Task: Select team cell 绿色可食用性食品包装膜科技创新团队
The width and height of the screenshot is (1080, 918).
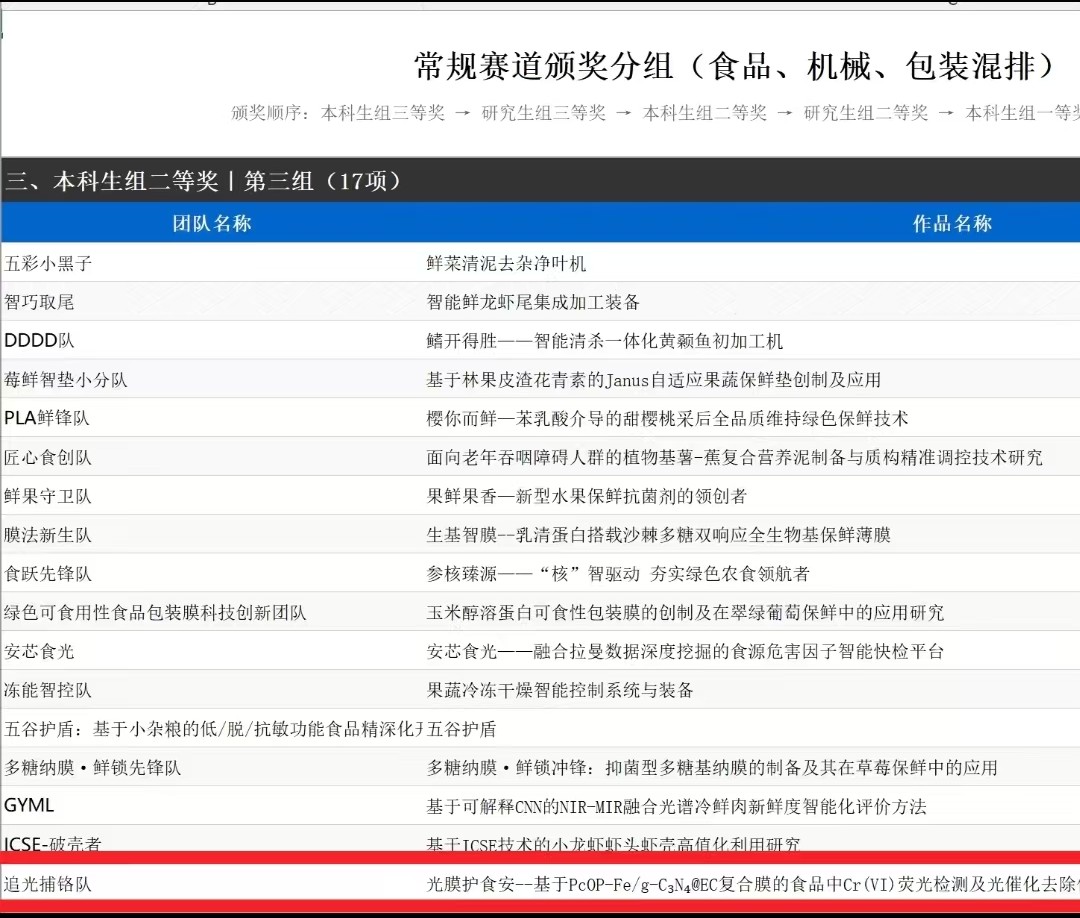Action: click(x=155, y=612)
